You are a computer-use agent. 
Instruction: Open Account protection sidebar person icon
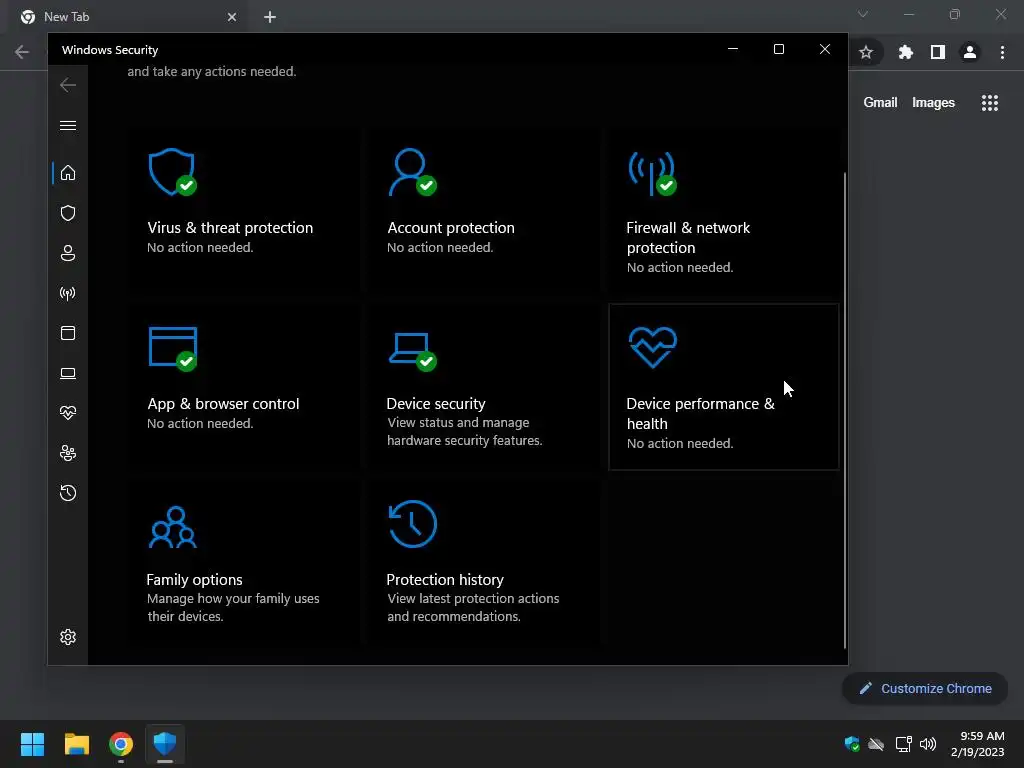click(68, 253)
